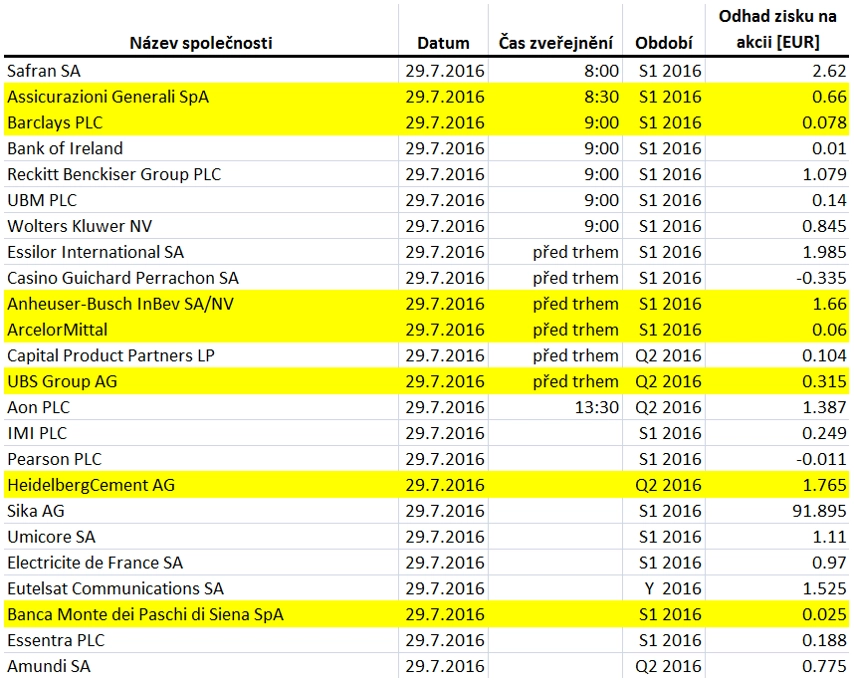Screen dimensions: 854x683
Task: Click 'před trhem' in the ArcelorMittal row
Action: [x=576, y=330]
